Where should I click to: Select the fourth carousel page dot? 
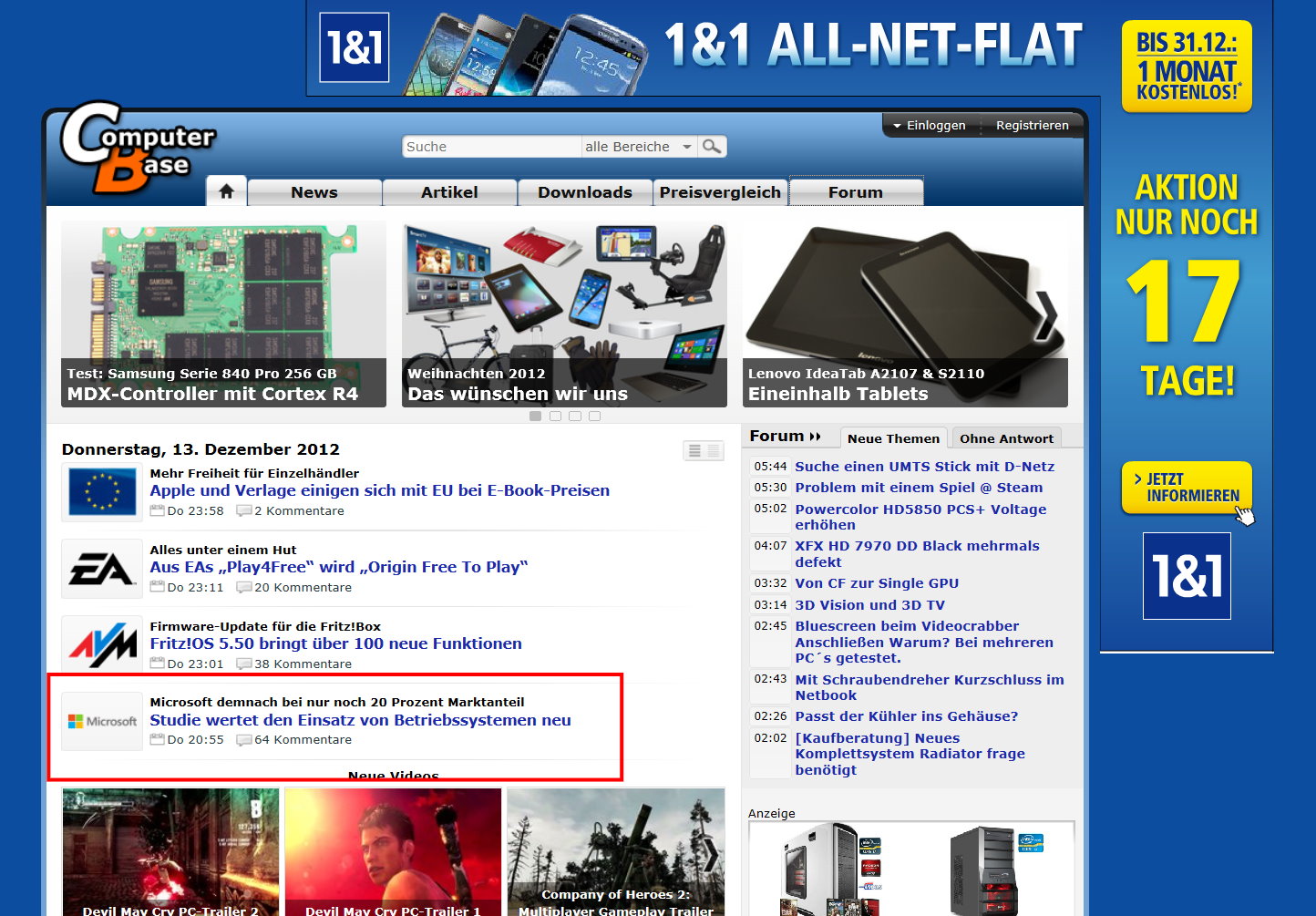tap(595, 416)
